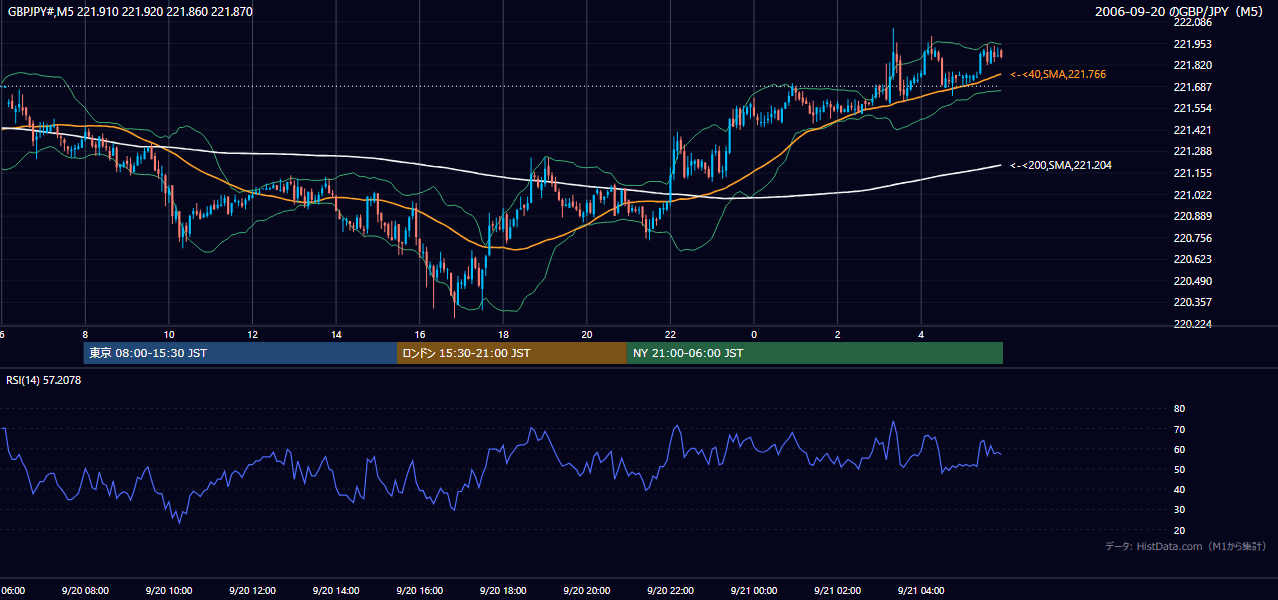Click price axis value 222.086
This screenshot has height=600, width=1278.
point(1193,22)
